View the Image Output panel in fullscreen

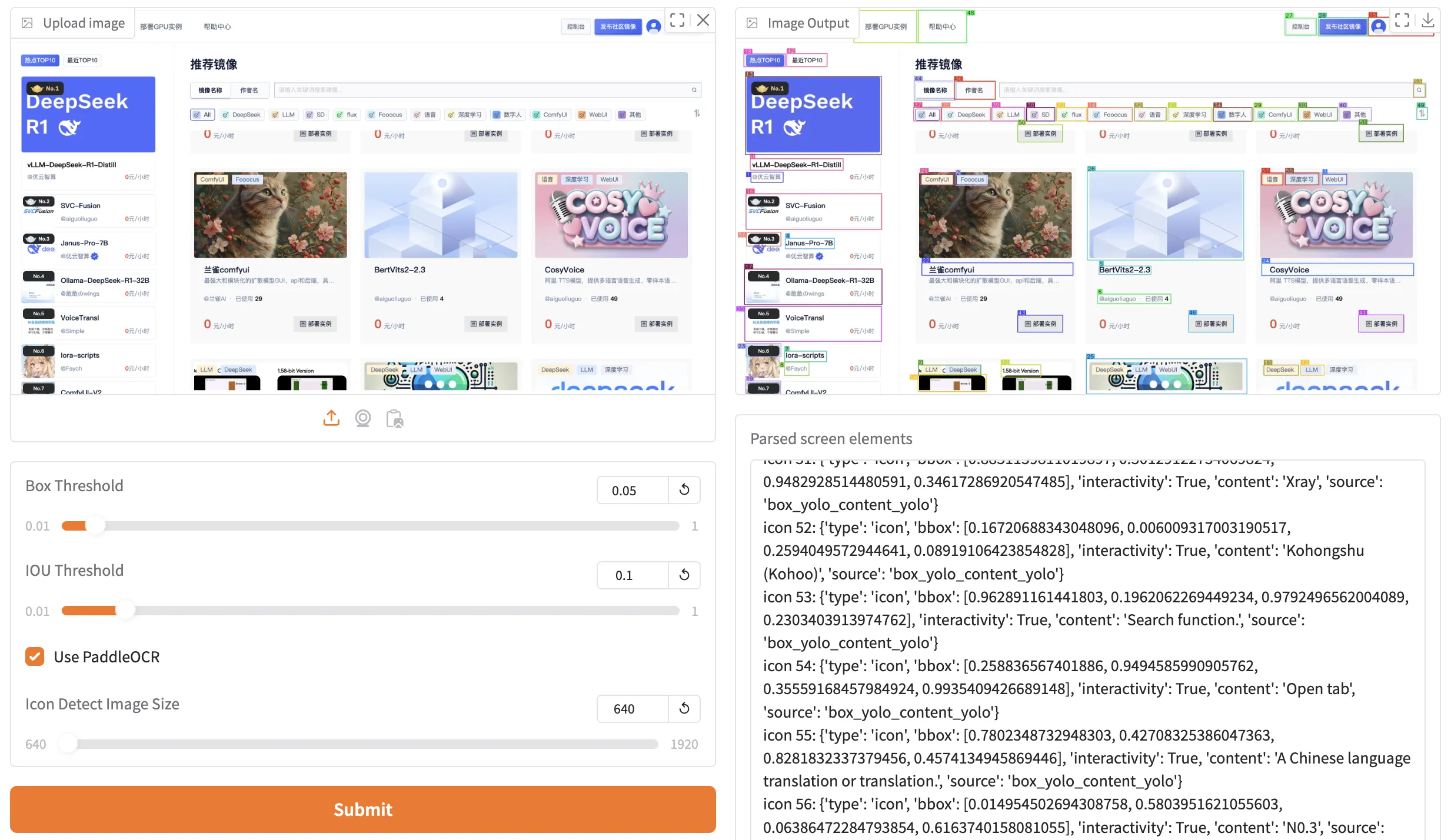(1402, 21)
